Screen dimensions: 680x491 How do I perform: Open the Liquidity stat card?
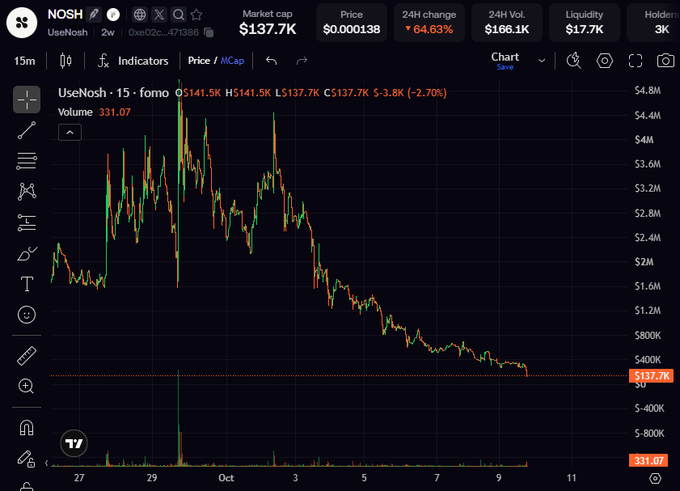pos(584,23)
